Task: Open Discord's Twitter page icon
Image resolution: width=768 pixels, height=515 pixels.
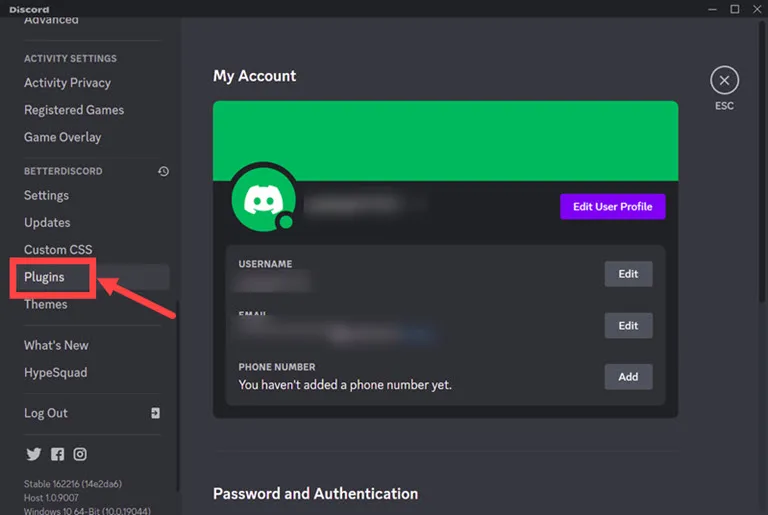Action: [x=33, y=454]
